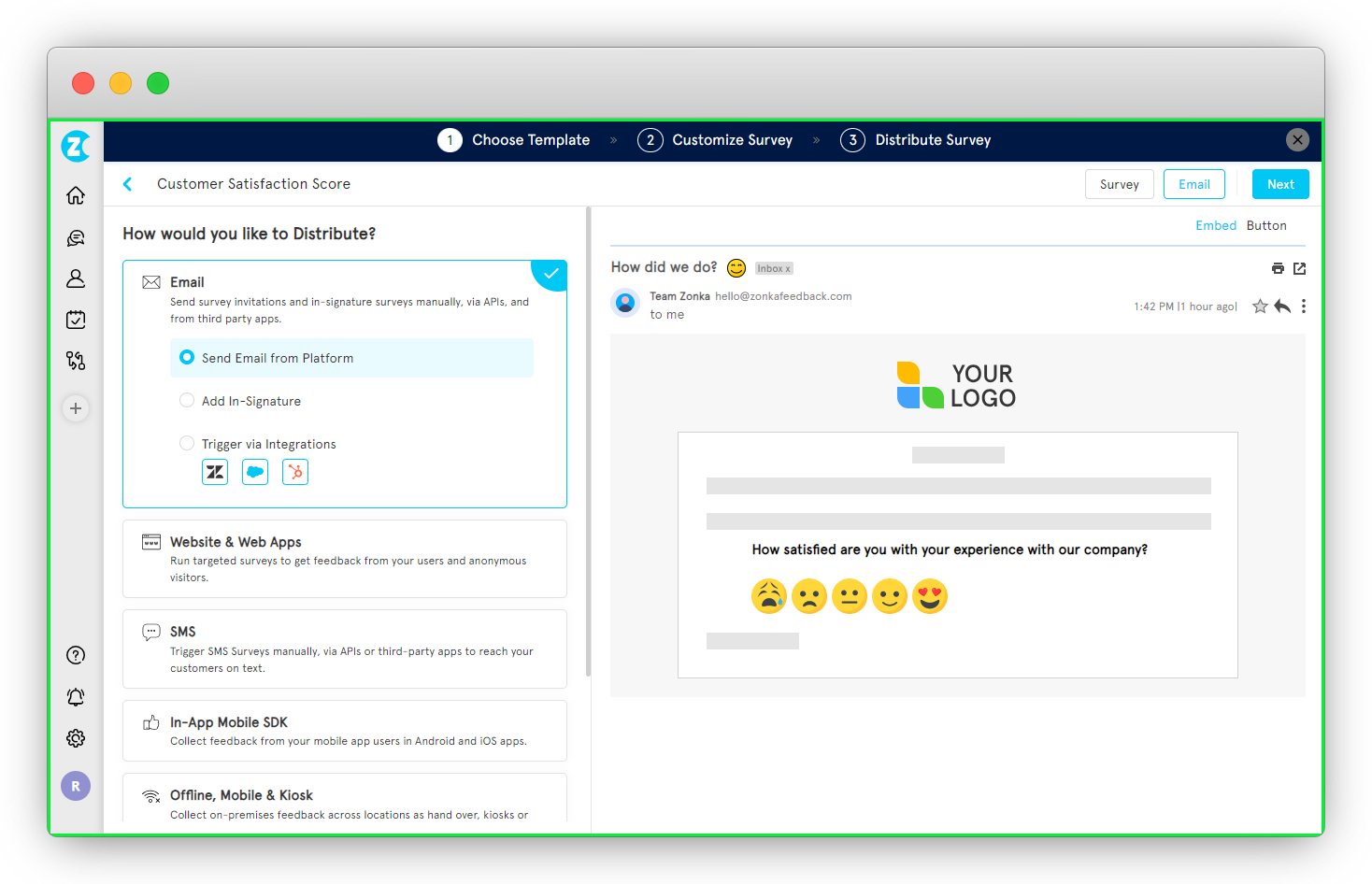The image size is (1372, 884).
Task: Star the email from Team Zonka
Action: click(1259, 306)
